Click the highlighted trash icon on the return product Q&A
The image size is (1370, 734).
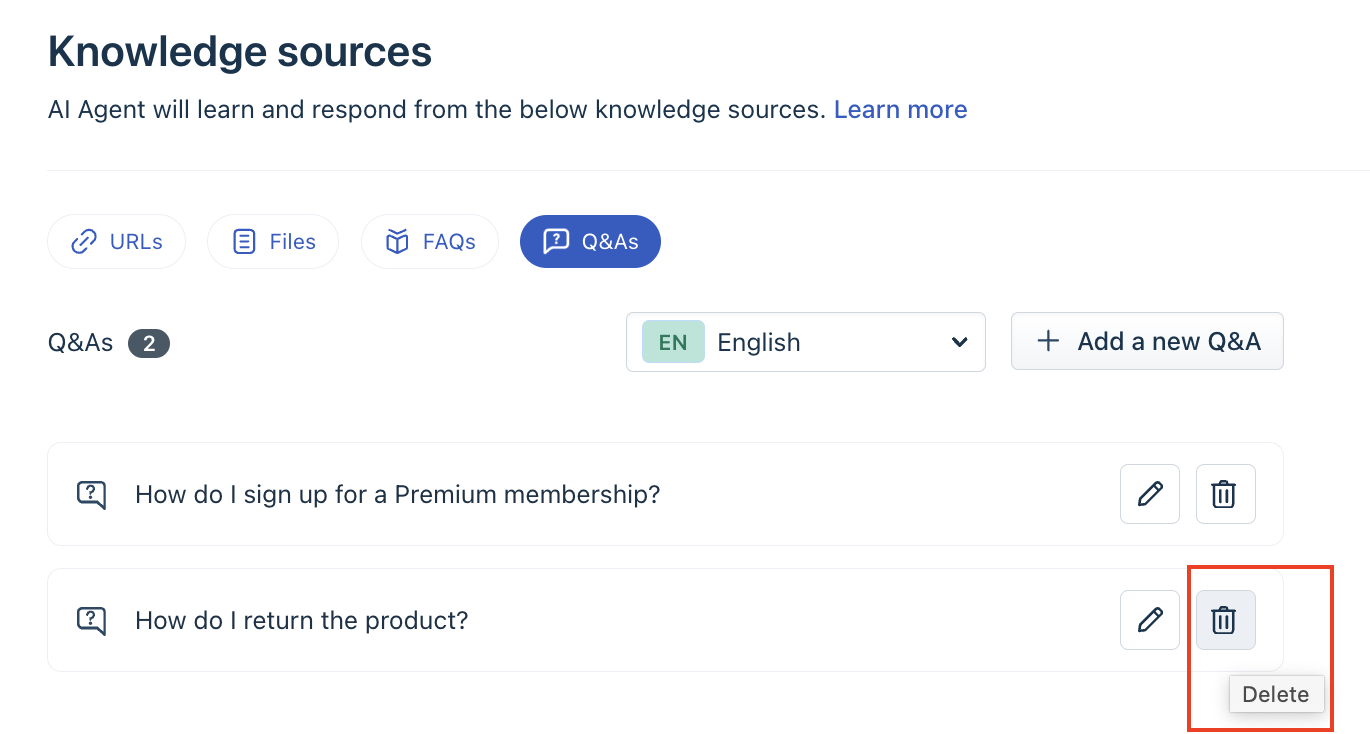coord(1225,620)
